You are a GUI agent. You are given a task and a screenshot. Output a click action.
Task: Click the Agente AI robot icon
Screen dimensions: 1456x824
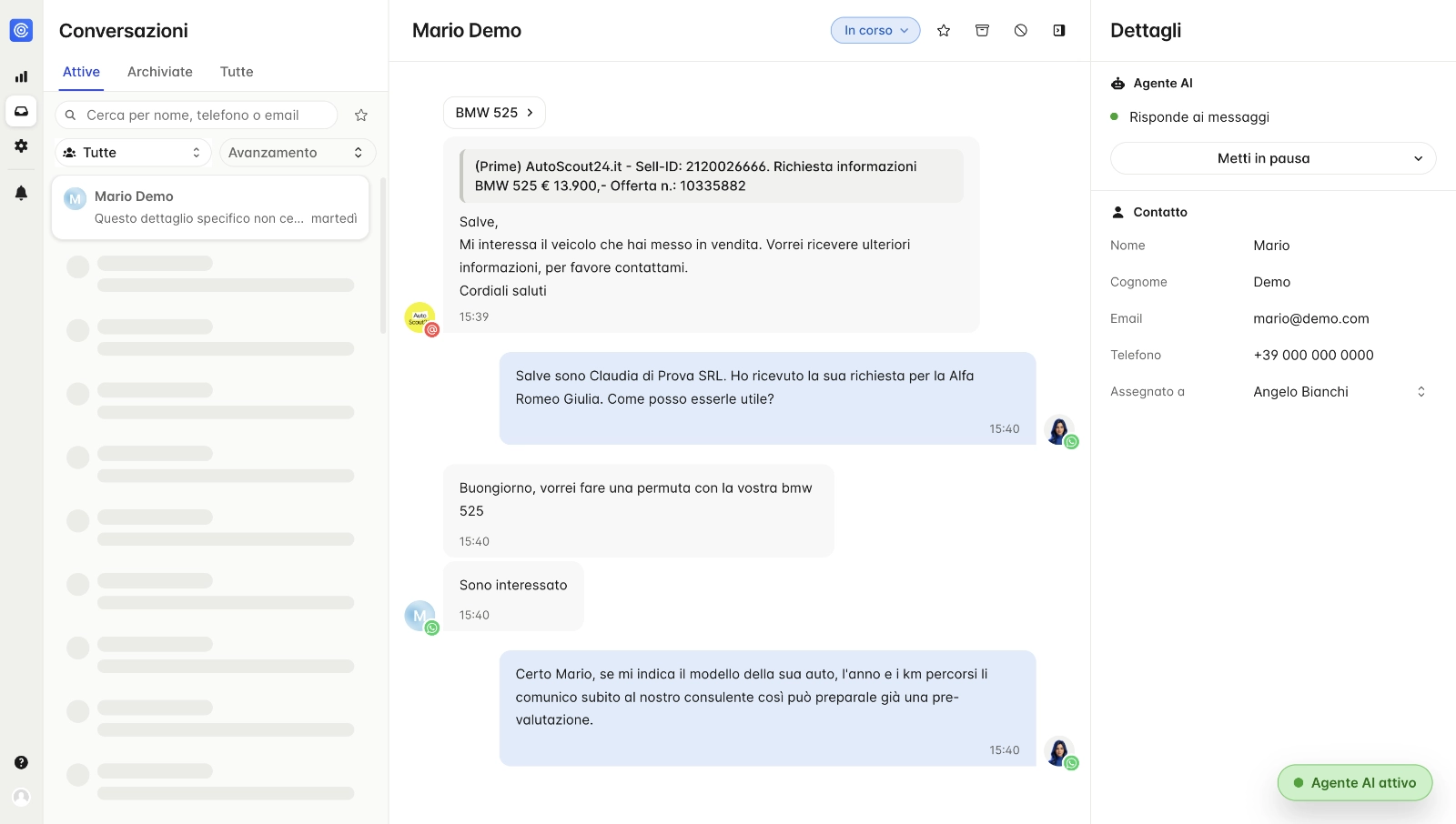[x=1117, y=83]
